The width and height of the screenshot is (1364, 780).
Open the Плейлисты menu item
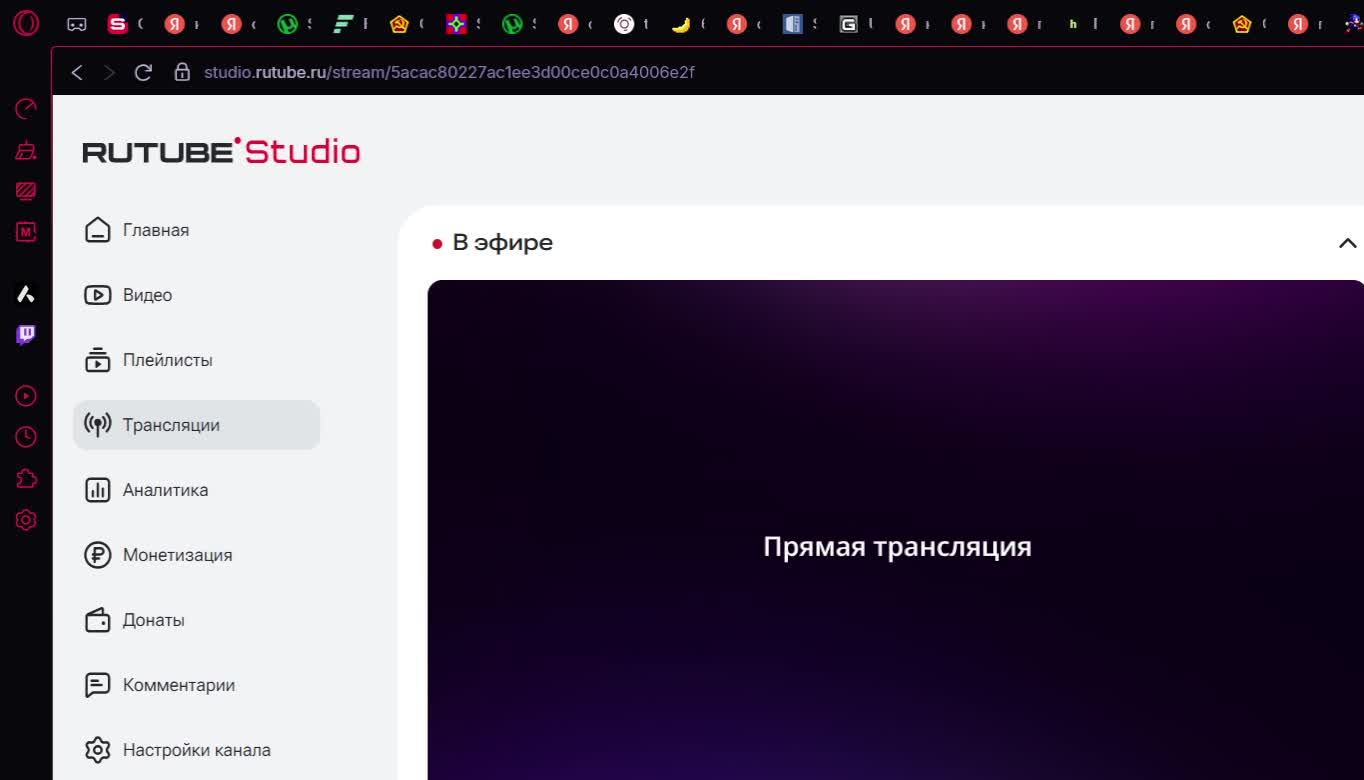click(196, 360)
